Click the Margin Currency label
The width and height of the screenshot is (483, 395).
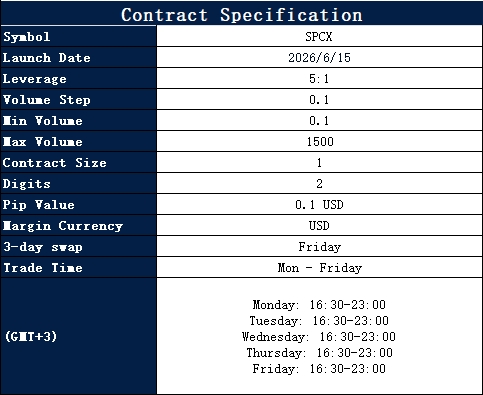pos(63,226)
